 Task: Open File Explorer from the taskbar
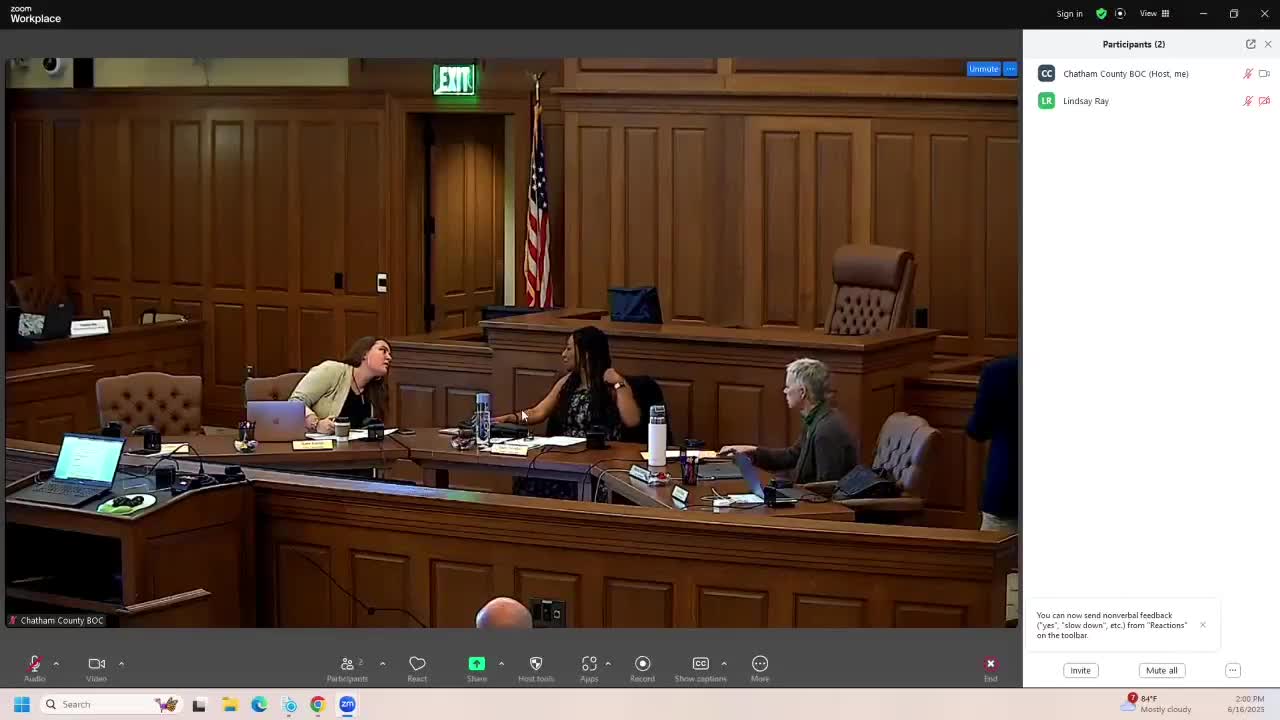point(229,704)
